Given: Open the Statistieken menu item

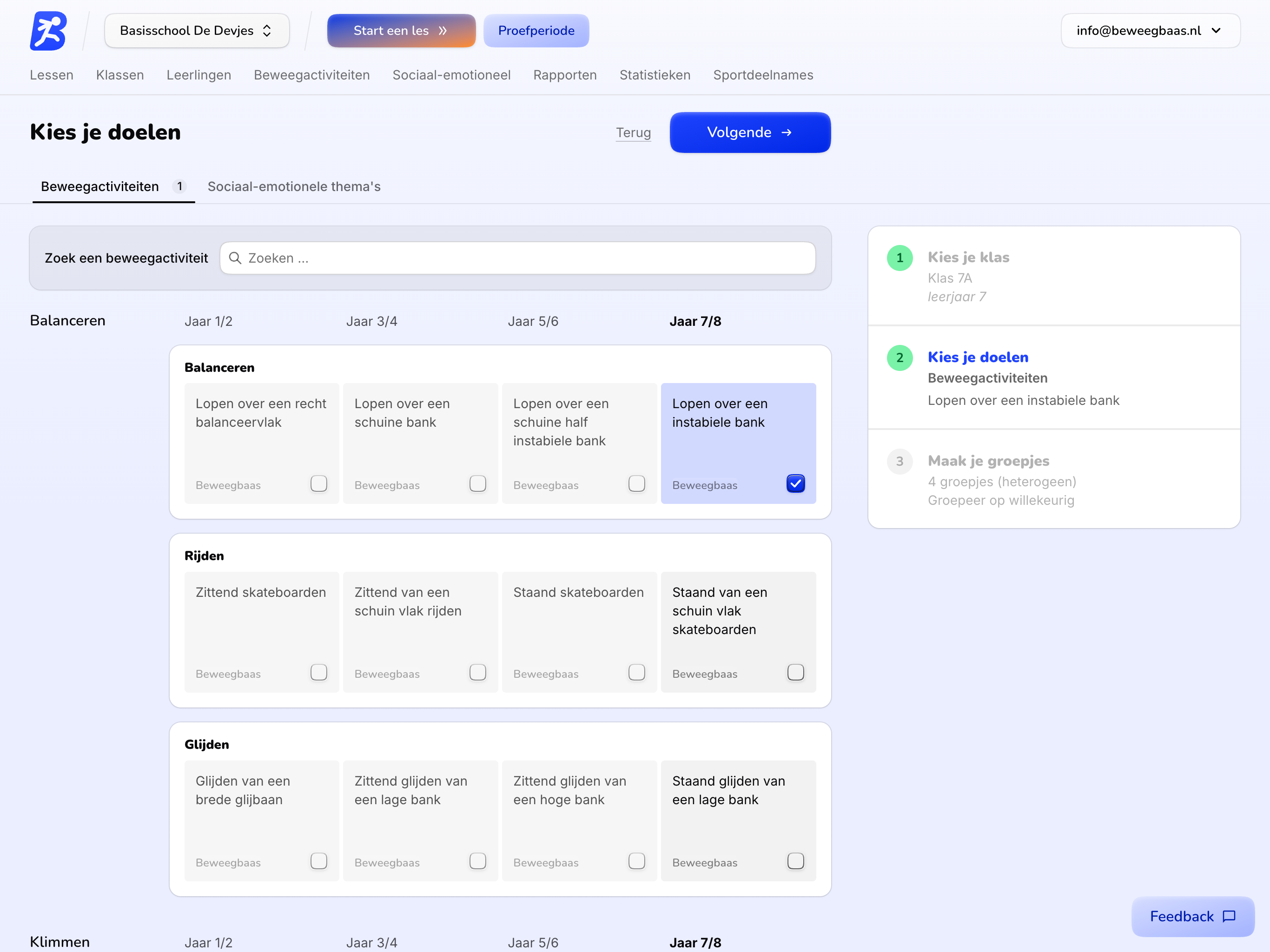Looking at the screenshot, I should tap(655, 75).
